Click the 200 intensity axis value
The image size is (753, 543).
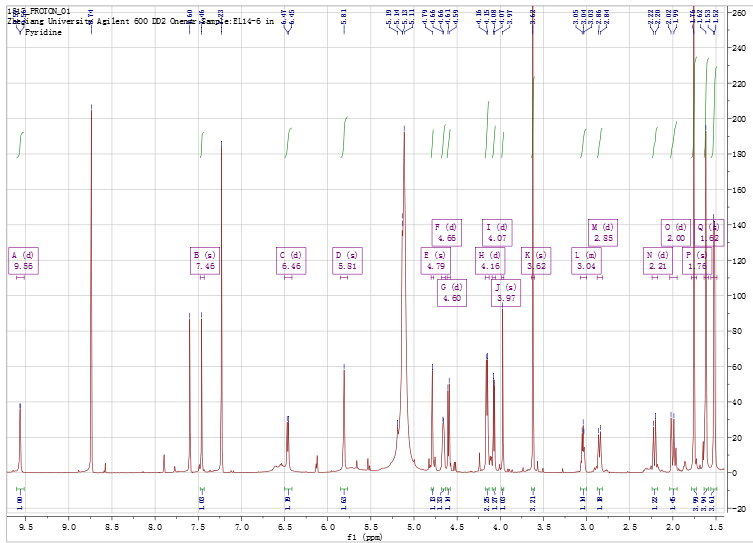[x=739, y=119]
